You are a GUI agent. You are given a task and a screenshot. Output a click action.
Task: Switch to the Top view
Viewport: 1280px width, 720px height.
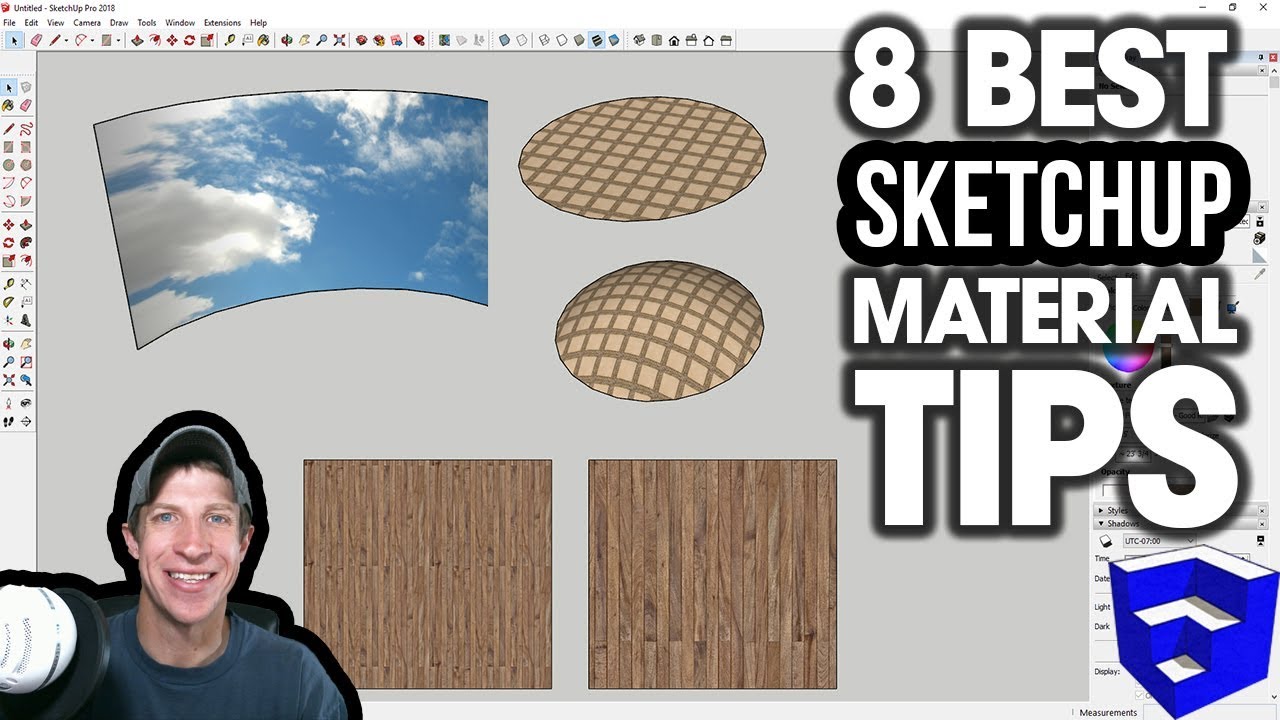[656, 41]
